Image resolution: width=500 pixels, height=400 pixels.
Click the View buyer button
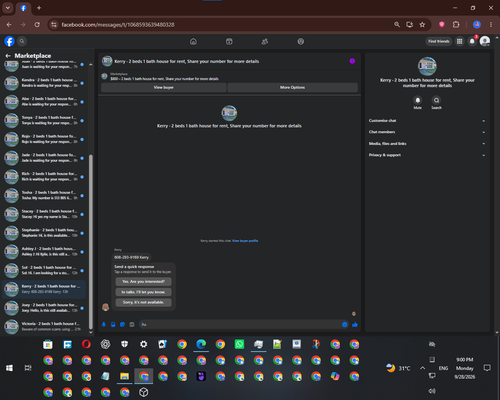point(164,87)
